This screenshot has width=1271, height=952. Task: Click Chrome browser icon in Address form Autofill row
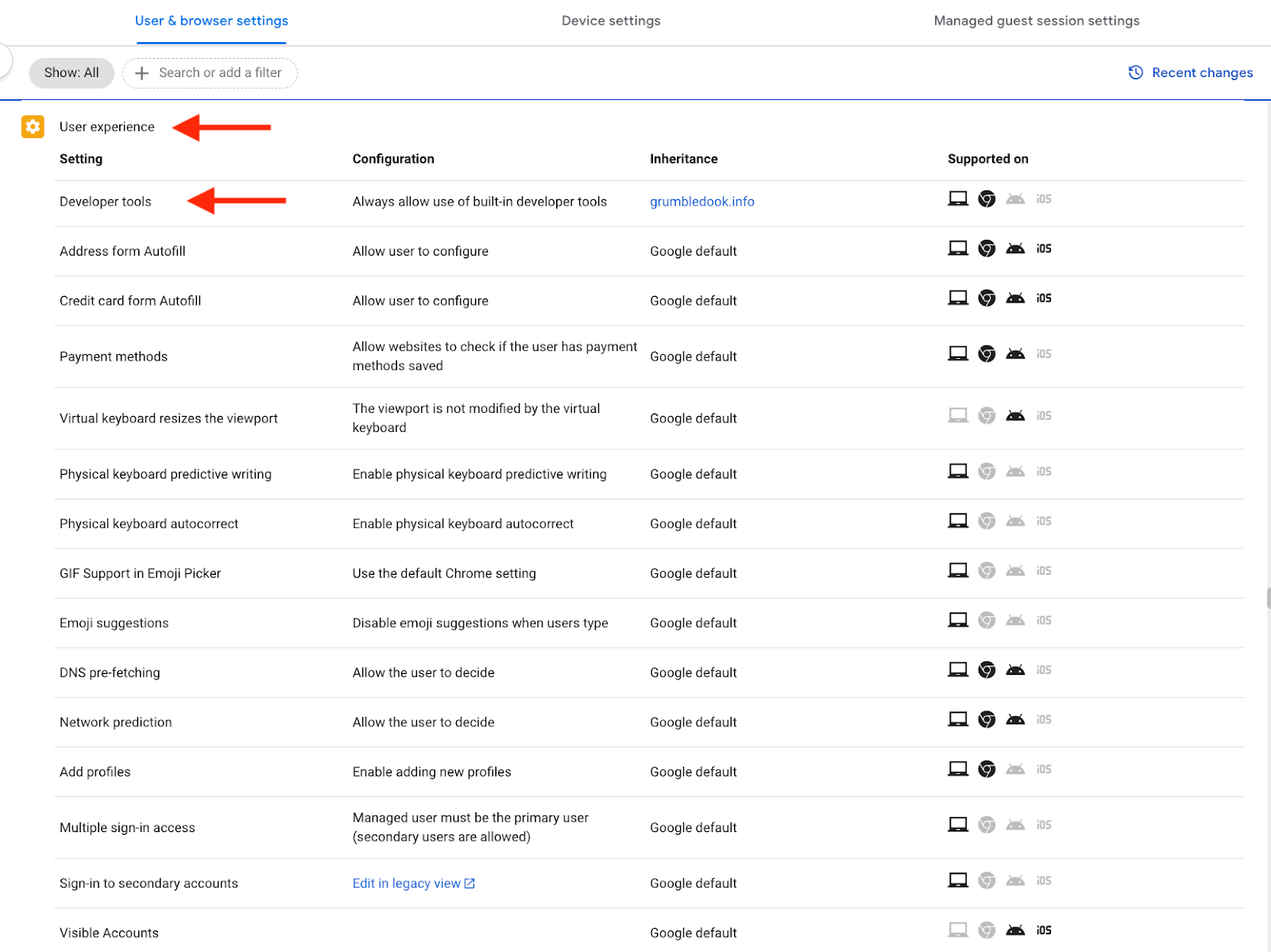point(987,249)
